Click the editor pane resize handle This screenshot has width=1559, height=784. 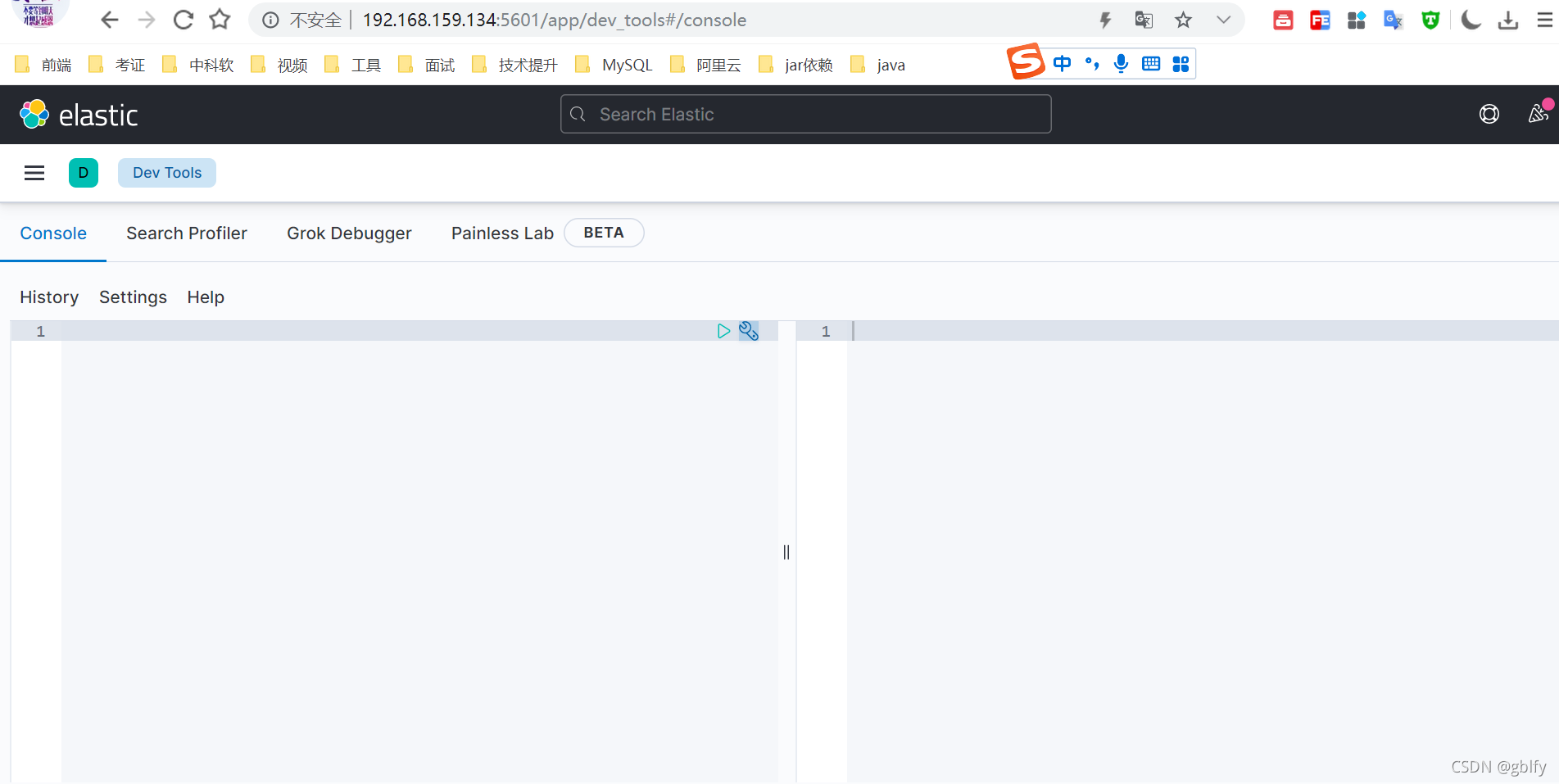(786, 552)
